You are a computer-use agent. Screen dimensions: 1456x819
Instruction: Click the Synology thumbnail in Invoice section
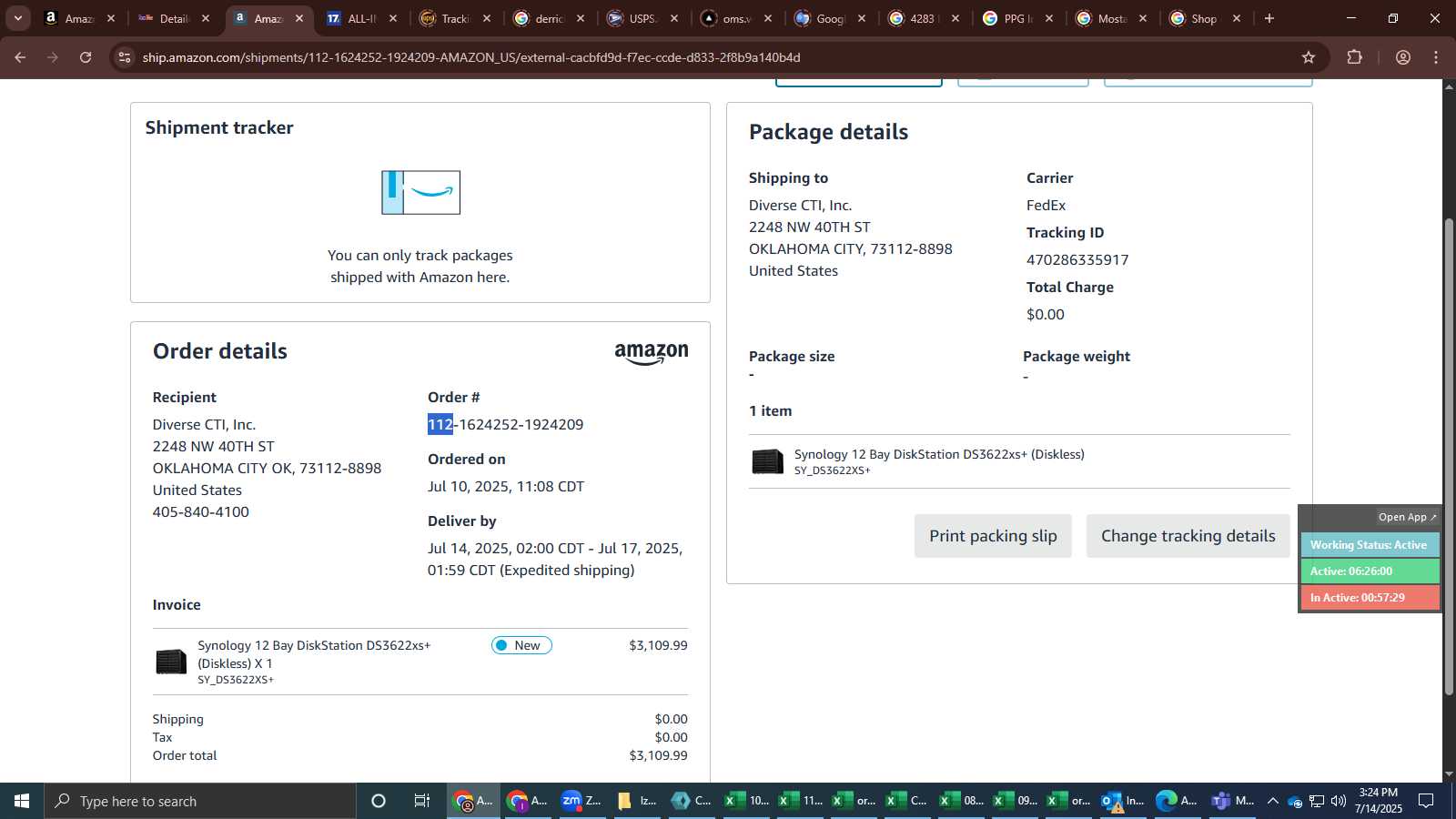[171, 662]
